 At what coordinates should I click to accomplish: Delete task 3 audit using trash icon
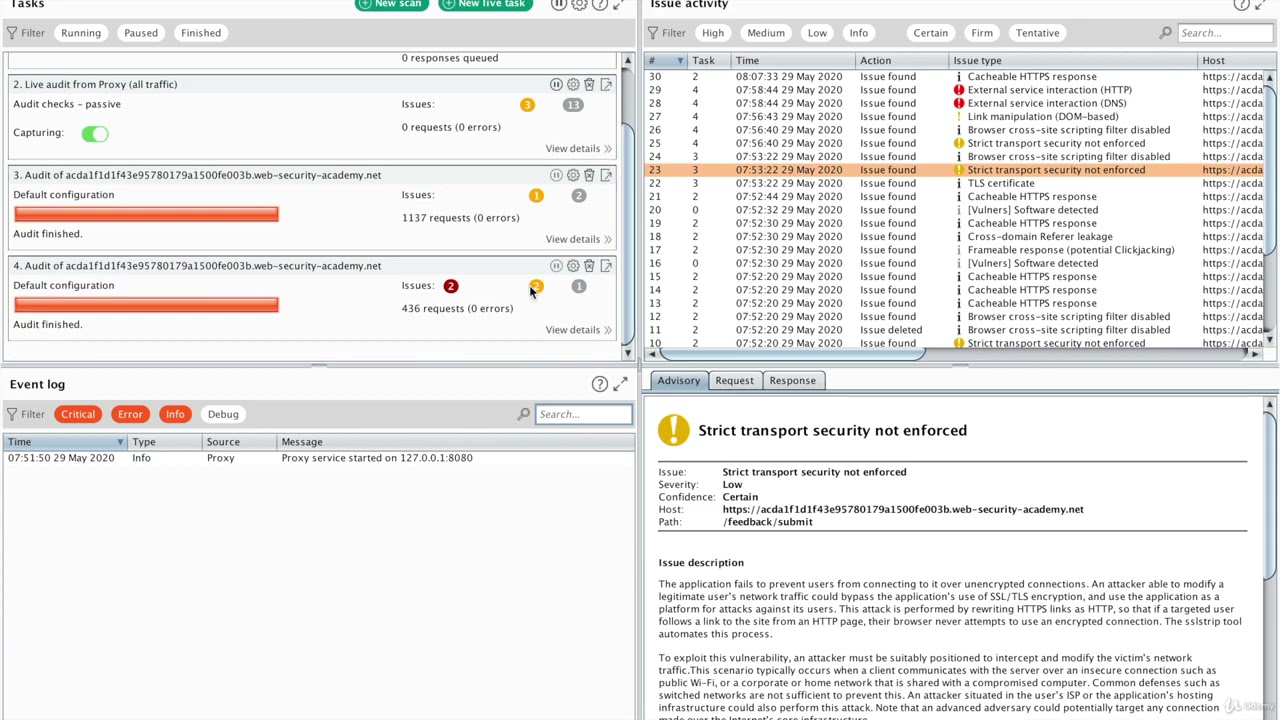[x=589, y=175]
